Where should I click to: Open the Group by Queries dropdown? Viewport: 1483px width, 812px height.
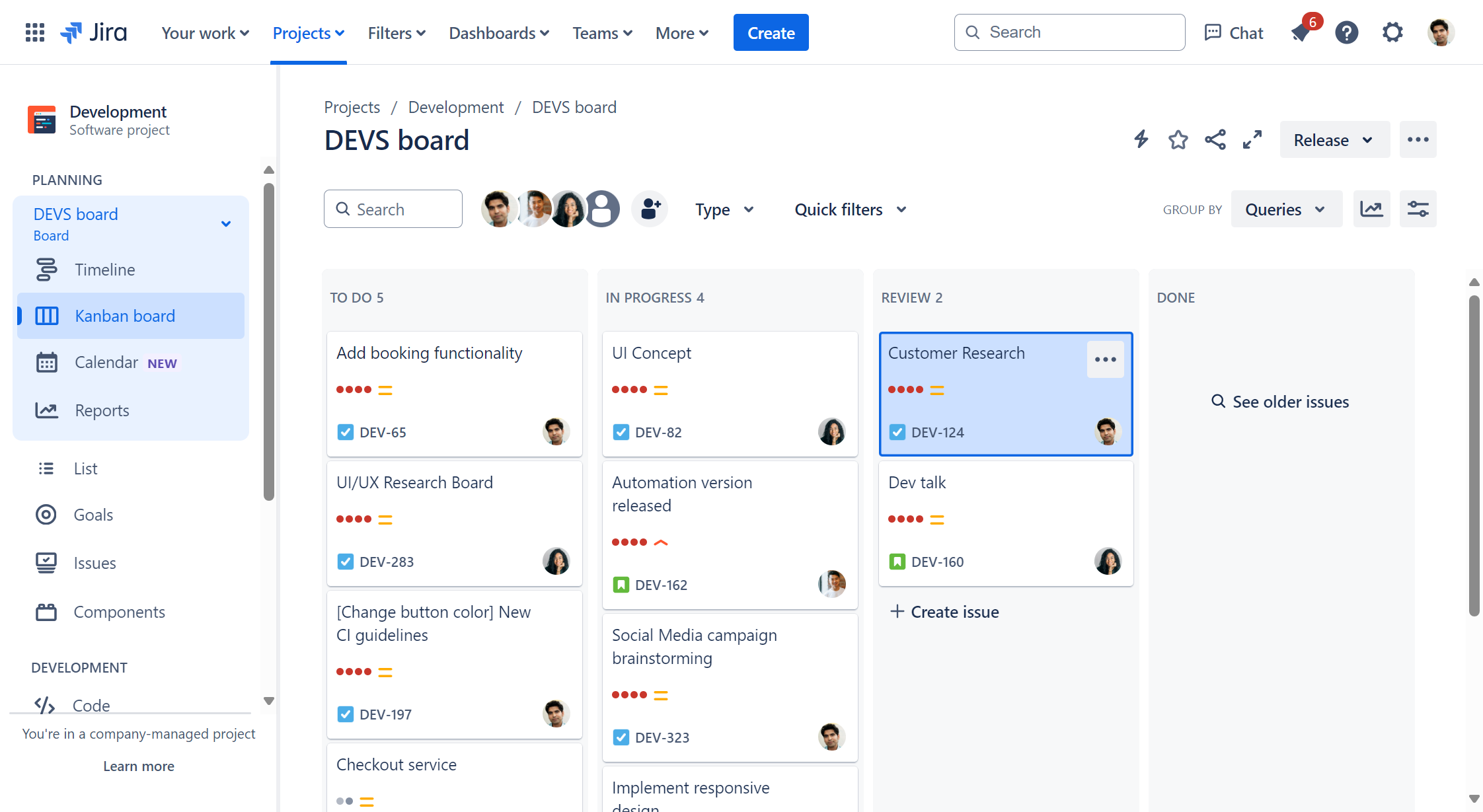pos(1285,209)
